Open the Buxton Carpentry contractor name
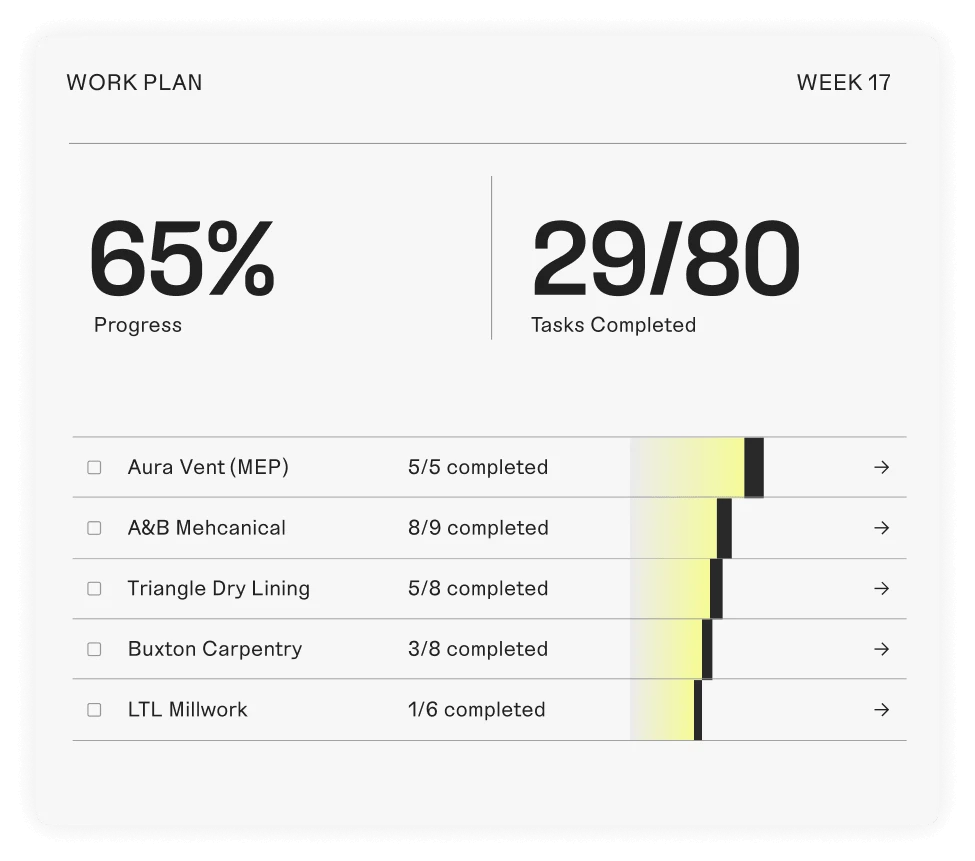Image resolution: width=975 pixels, height=861 pixels. [x=214, y=649]
